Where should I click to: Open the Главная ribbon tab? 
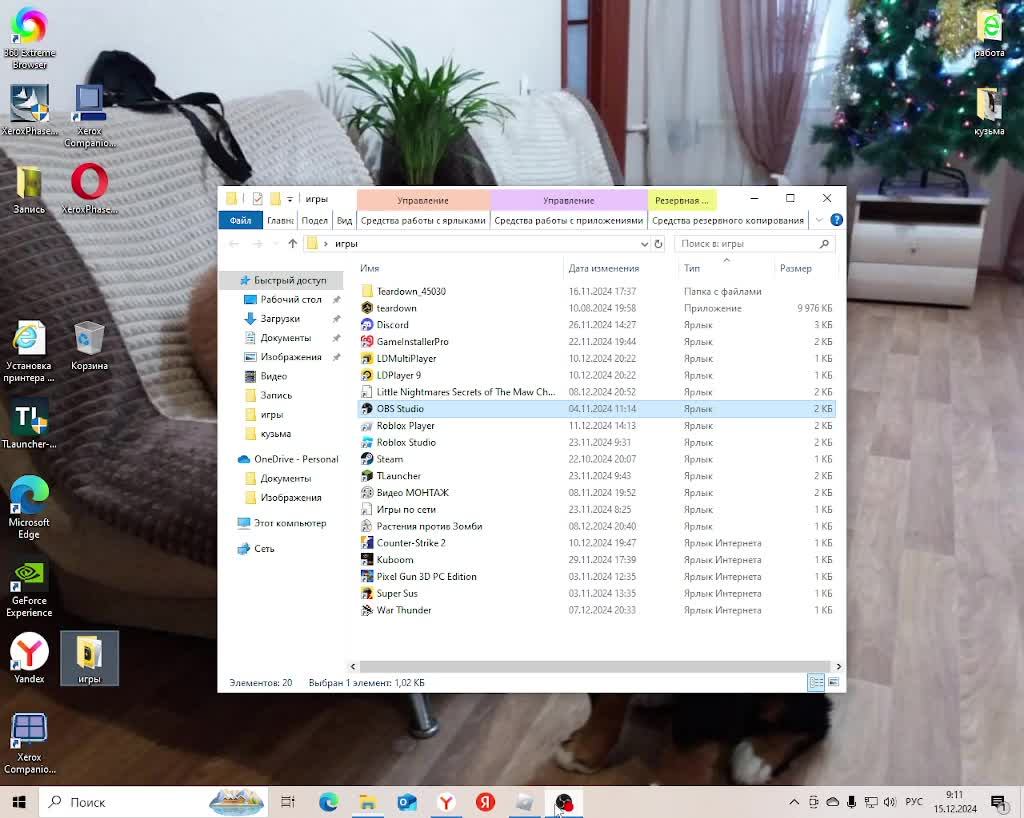click(x=280, y=221)
